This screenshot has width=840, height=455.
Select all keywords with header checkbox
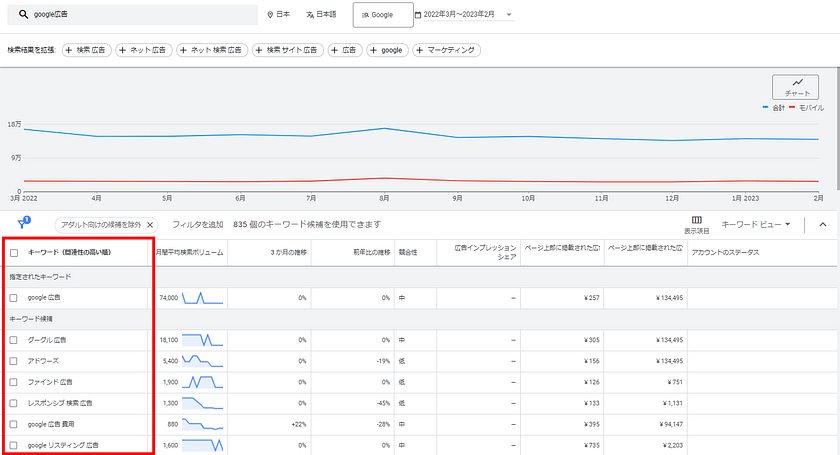tap(14, 253)
